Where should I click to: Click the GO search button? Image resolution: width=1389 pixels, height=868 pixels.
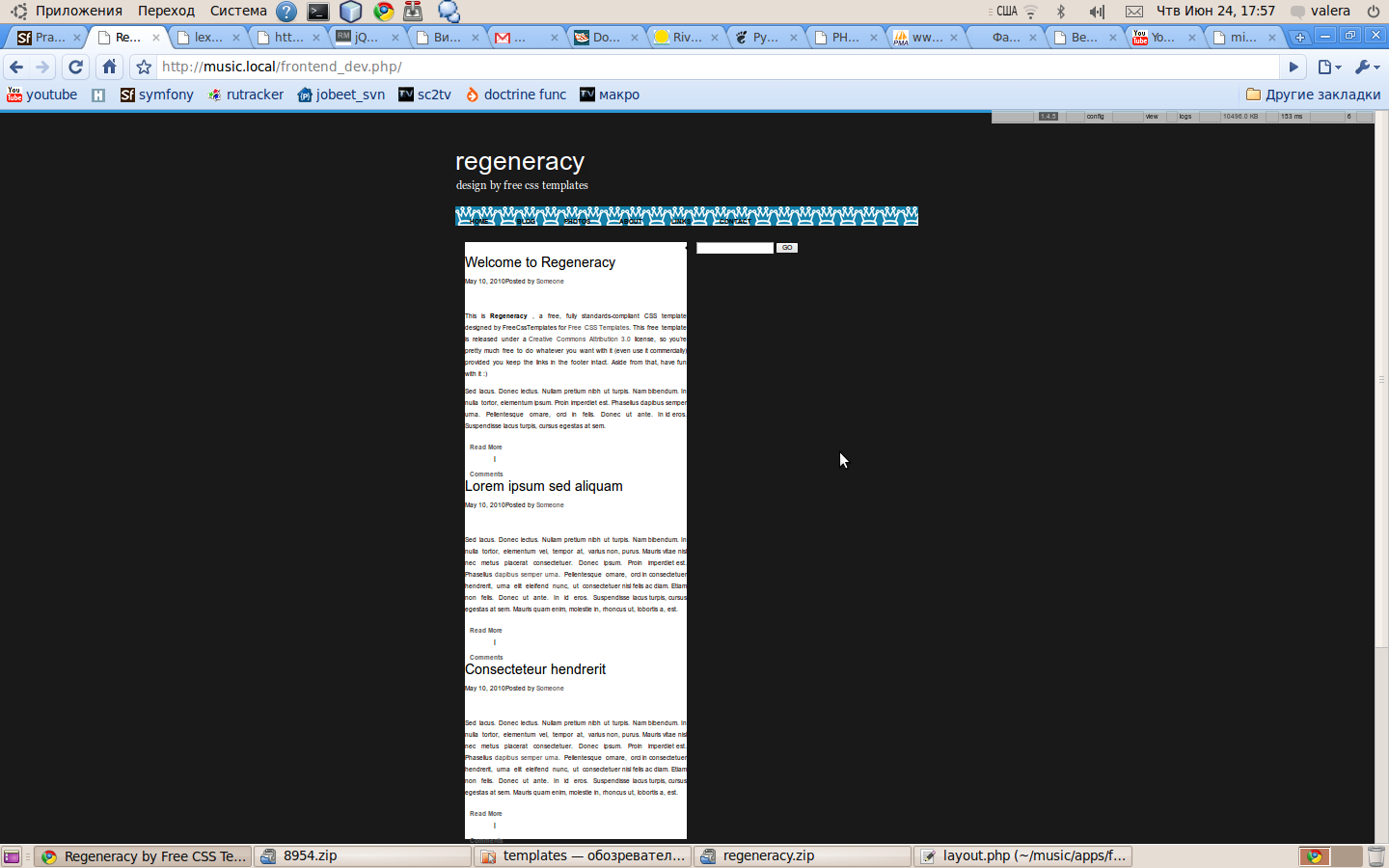[787, 248]
